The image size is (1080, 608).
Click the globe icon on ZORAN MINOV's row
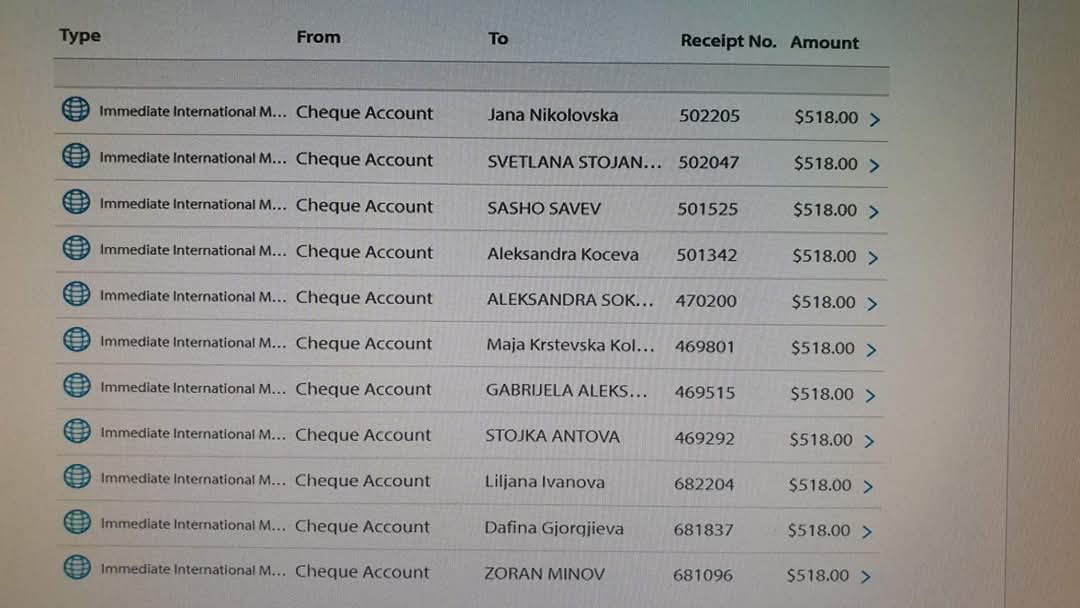point(76,567)
